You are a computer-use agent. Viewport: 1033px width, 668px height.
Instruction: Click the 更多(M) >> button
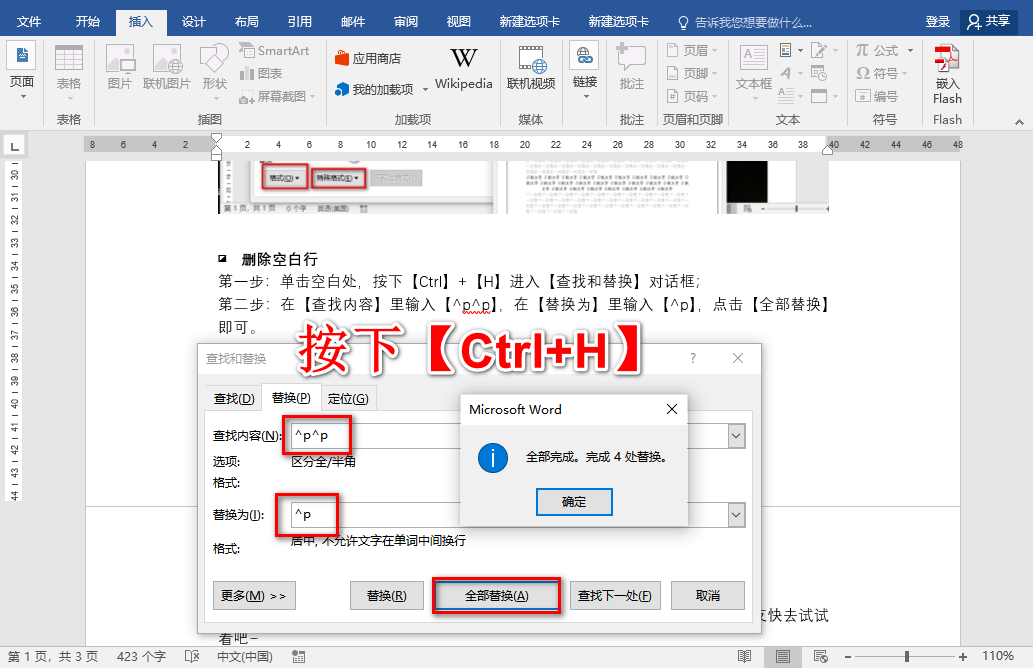pos(254,596)
